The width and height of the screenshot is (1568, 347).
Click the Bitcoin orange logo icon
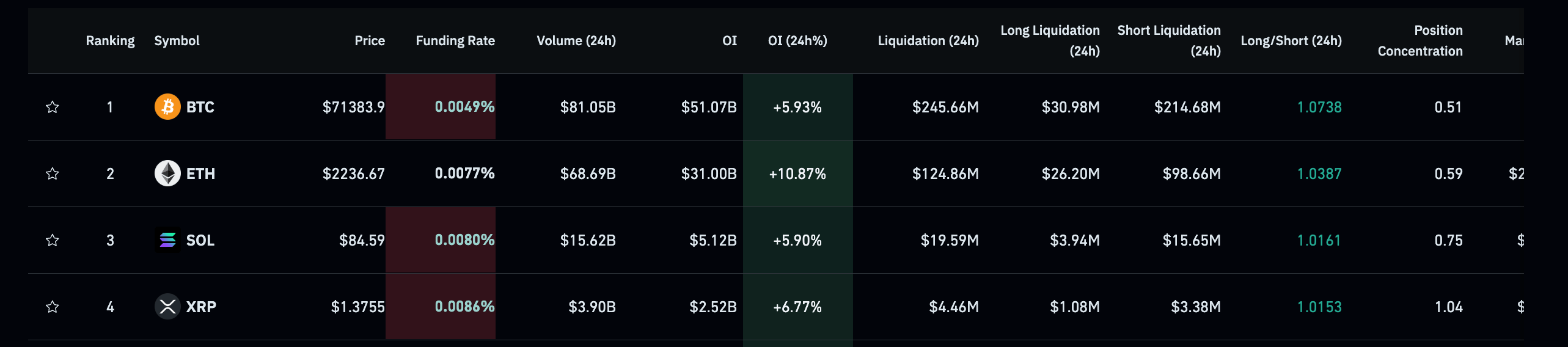pyautogui.click(x=167, y=107)
